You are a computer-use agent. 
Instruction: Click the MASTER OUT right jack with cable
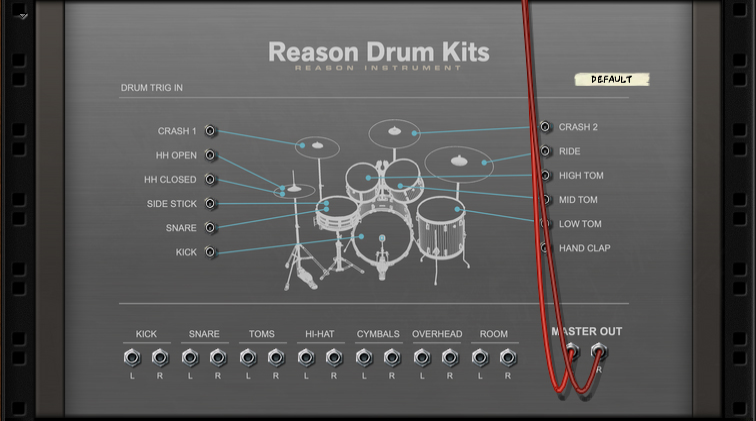tap(599, 351)
